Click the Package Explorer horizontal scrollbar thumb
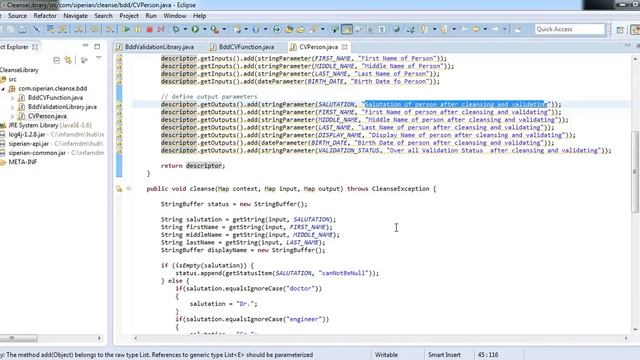The height and width of the screenshot is (360, 640). tap(18, 338)
